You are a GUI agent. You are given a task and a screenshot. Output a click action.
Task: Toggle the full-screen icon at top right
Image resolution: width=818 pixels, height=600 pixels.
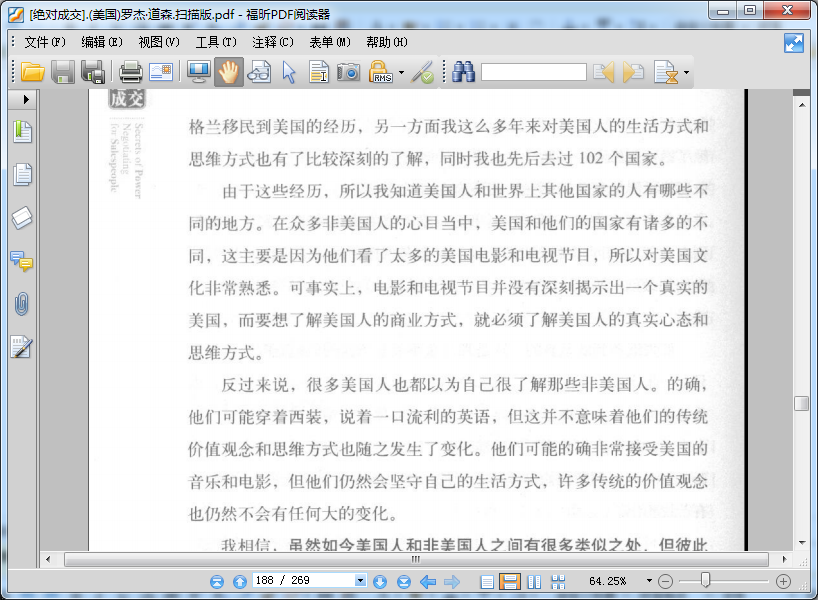(x=794, y=43)
